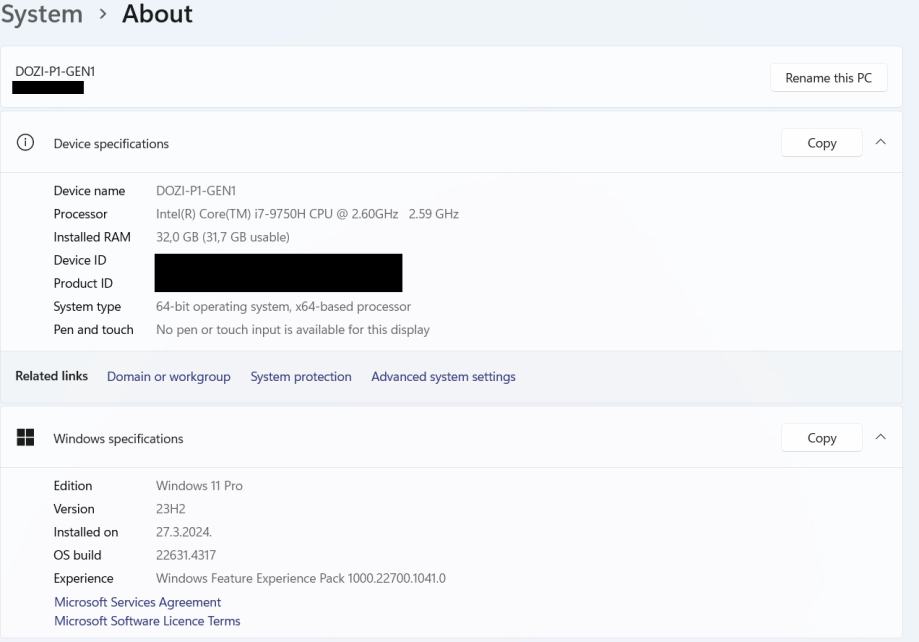Copy the device specifications

tap(822, 143)
